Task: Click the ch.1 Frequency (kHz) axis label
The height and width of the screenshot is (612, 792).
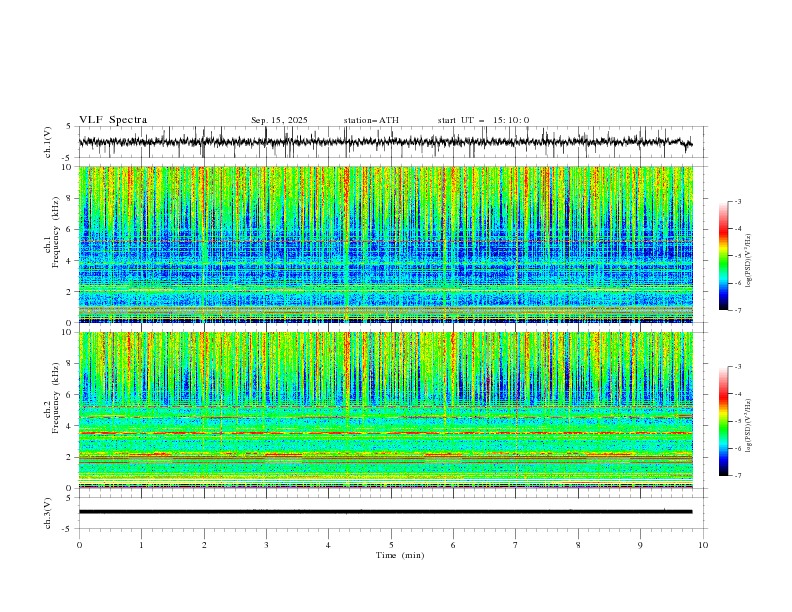Action: pyautogui.click(x=52, y=230)
